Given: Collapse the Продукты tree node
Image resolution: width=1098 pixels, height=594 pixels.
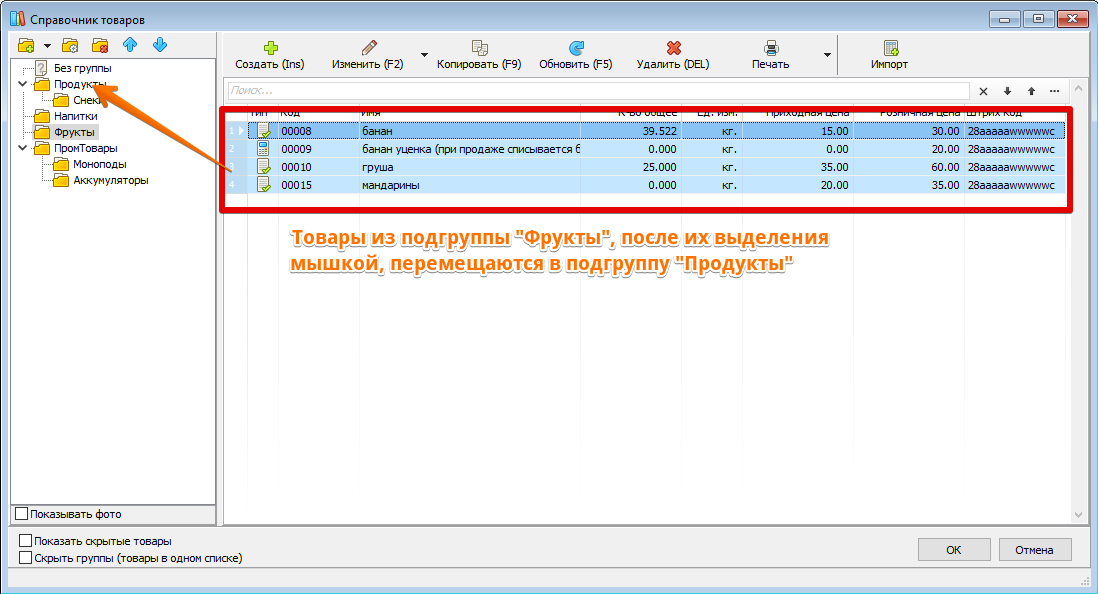Looking at the screenshot, I should (22, 84).
